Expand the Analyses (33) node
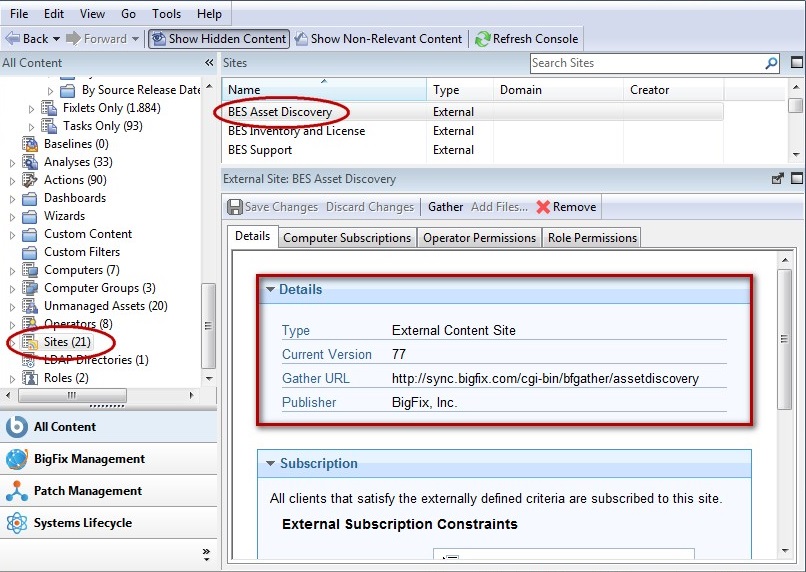Image resolution: width=806 pixels, height=572 pixels. tap(12, 163)
